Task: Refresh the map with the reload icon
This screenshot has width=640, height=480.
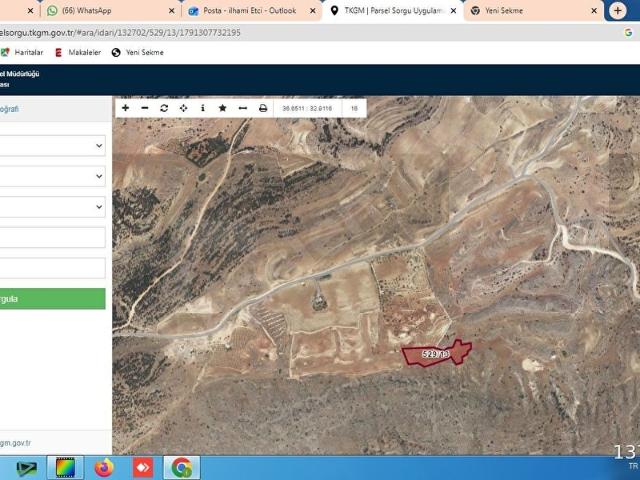Action: tap(164, 108)
